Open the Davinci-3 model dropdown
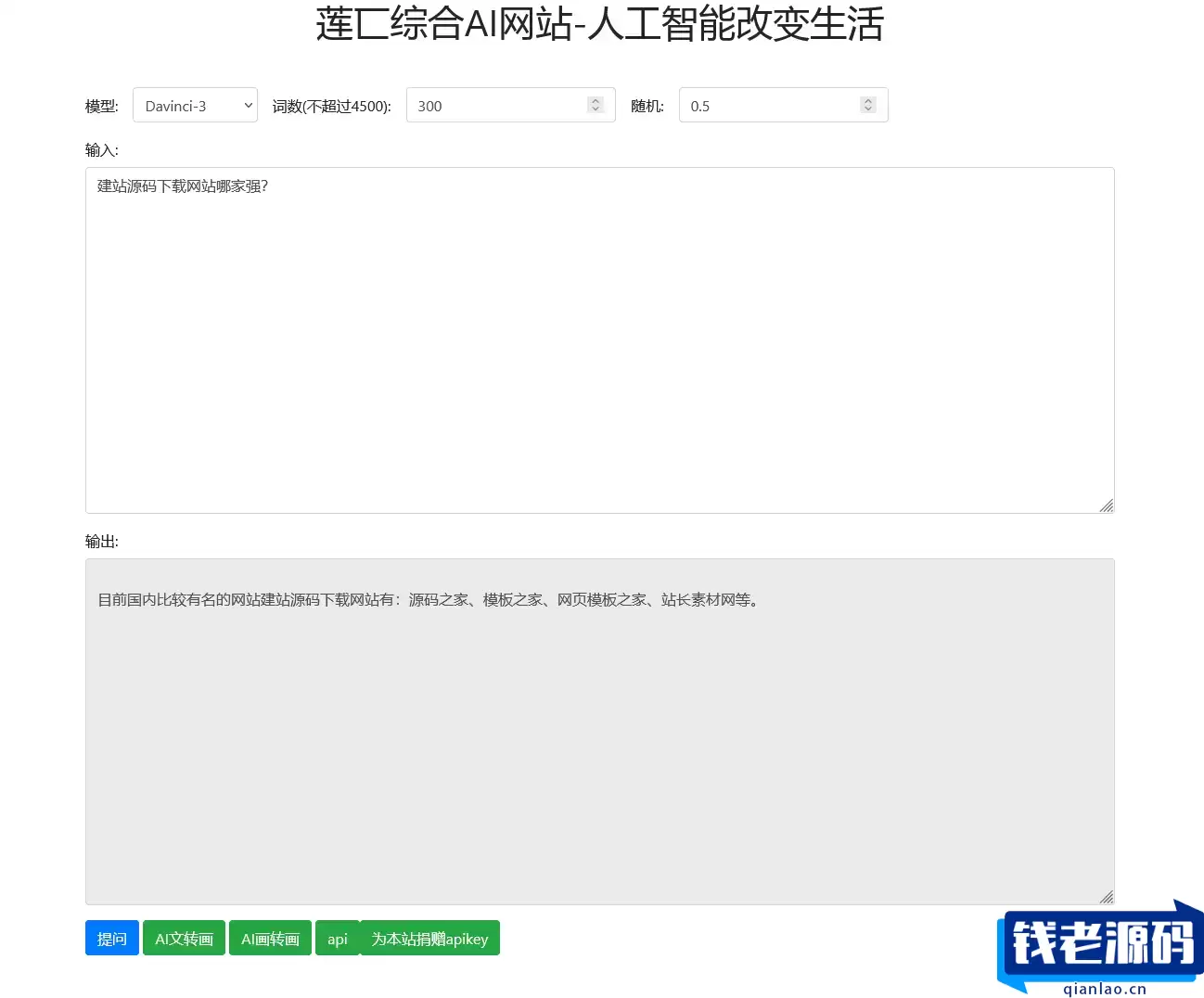 tap(195, 105)
